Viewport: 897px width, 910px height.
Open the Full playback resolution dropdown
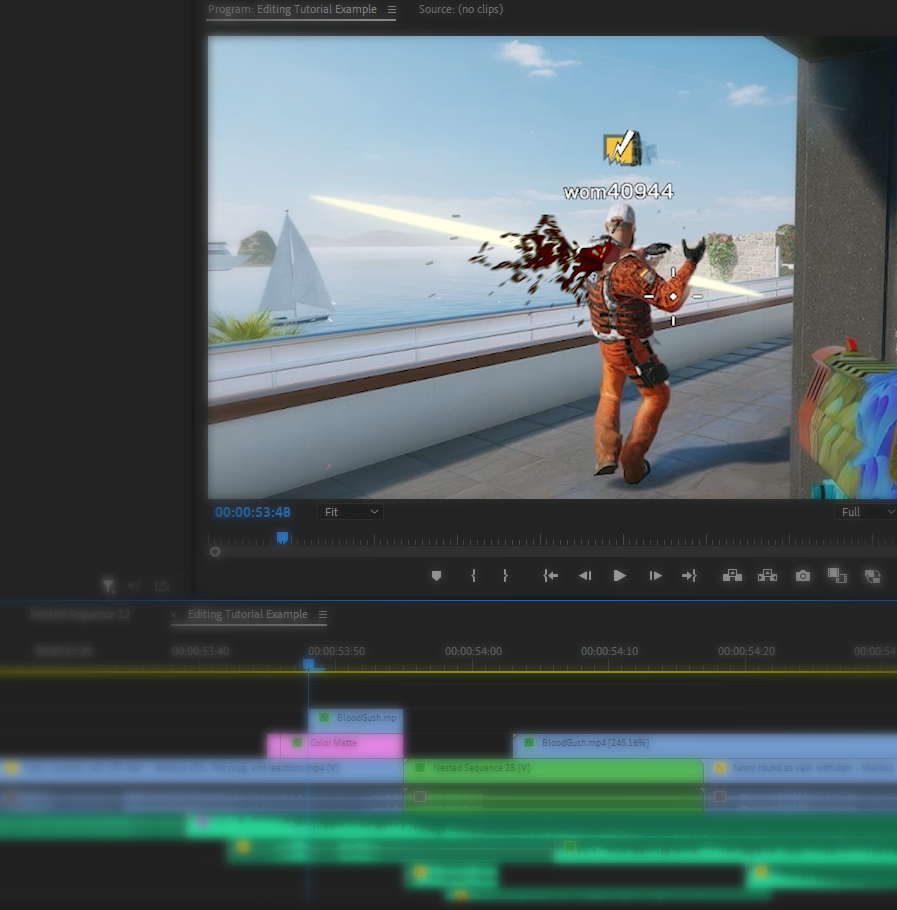[866, 512]
